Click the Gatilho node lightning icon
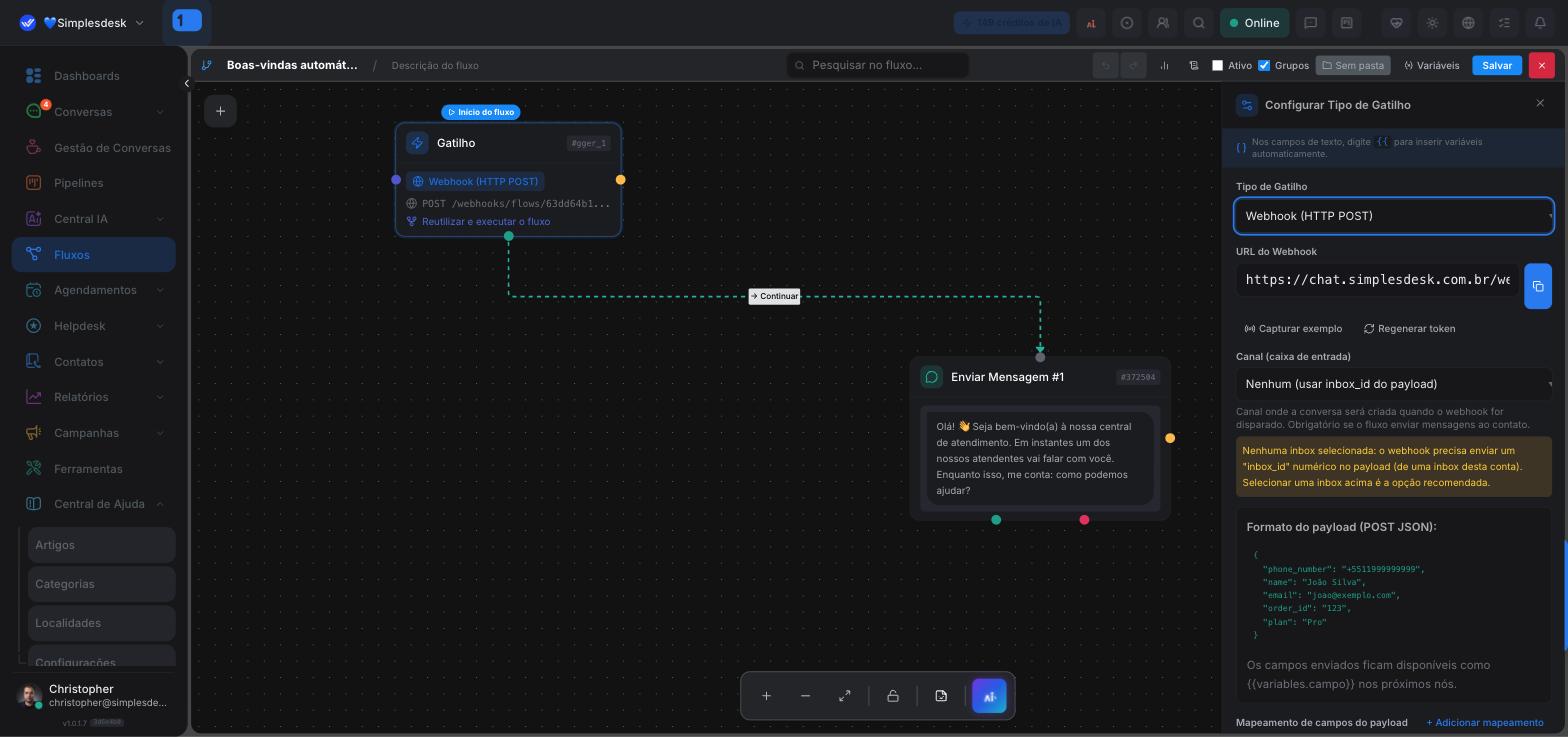 417,143
